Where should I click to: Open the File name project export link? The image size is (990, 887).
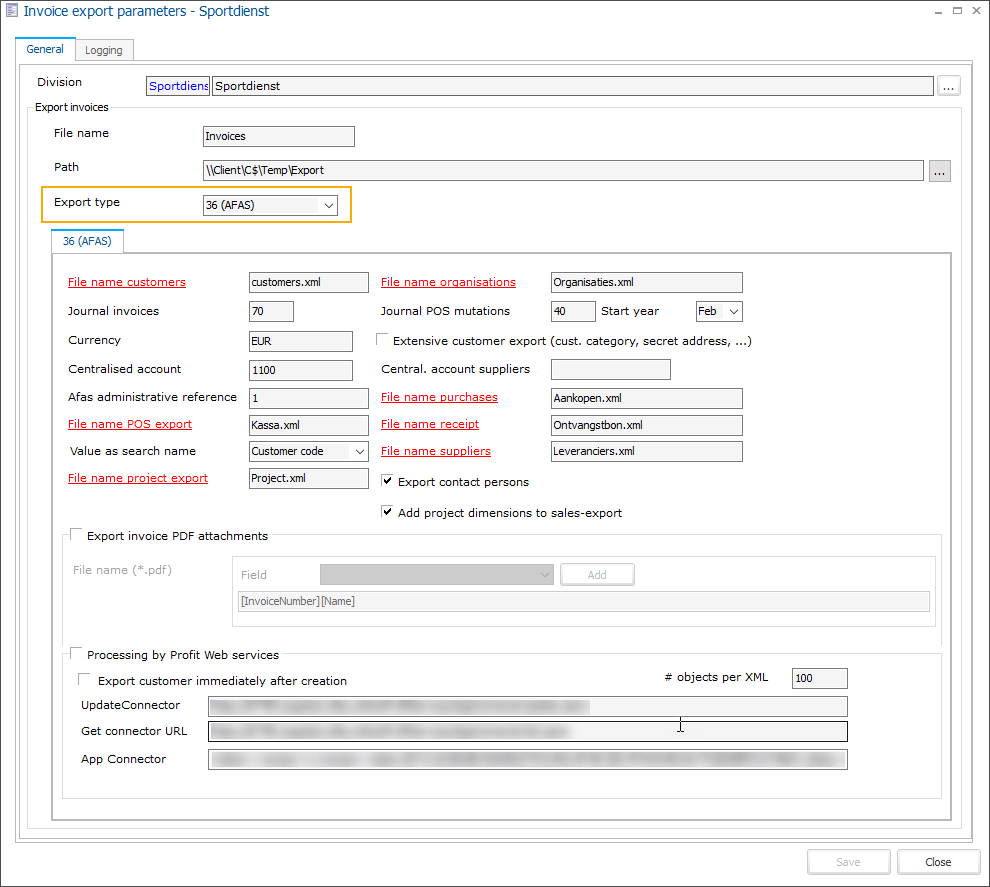137,478
